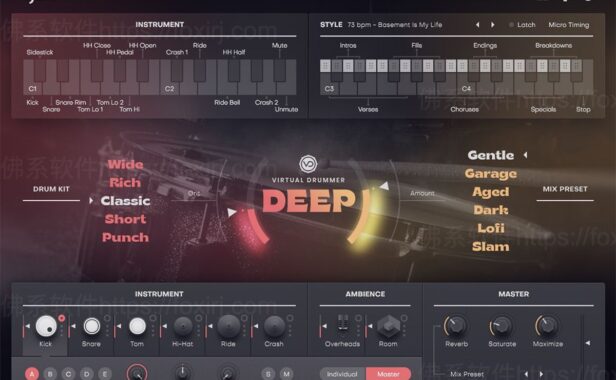Toggle the round button beside Snare
616x380 pixels.
click(107, 318)
